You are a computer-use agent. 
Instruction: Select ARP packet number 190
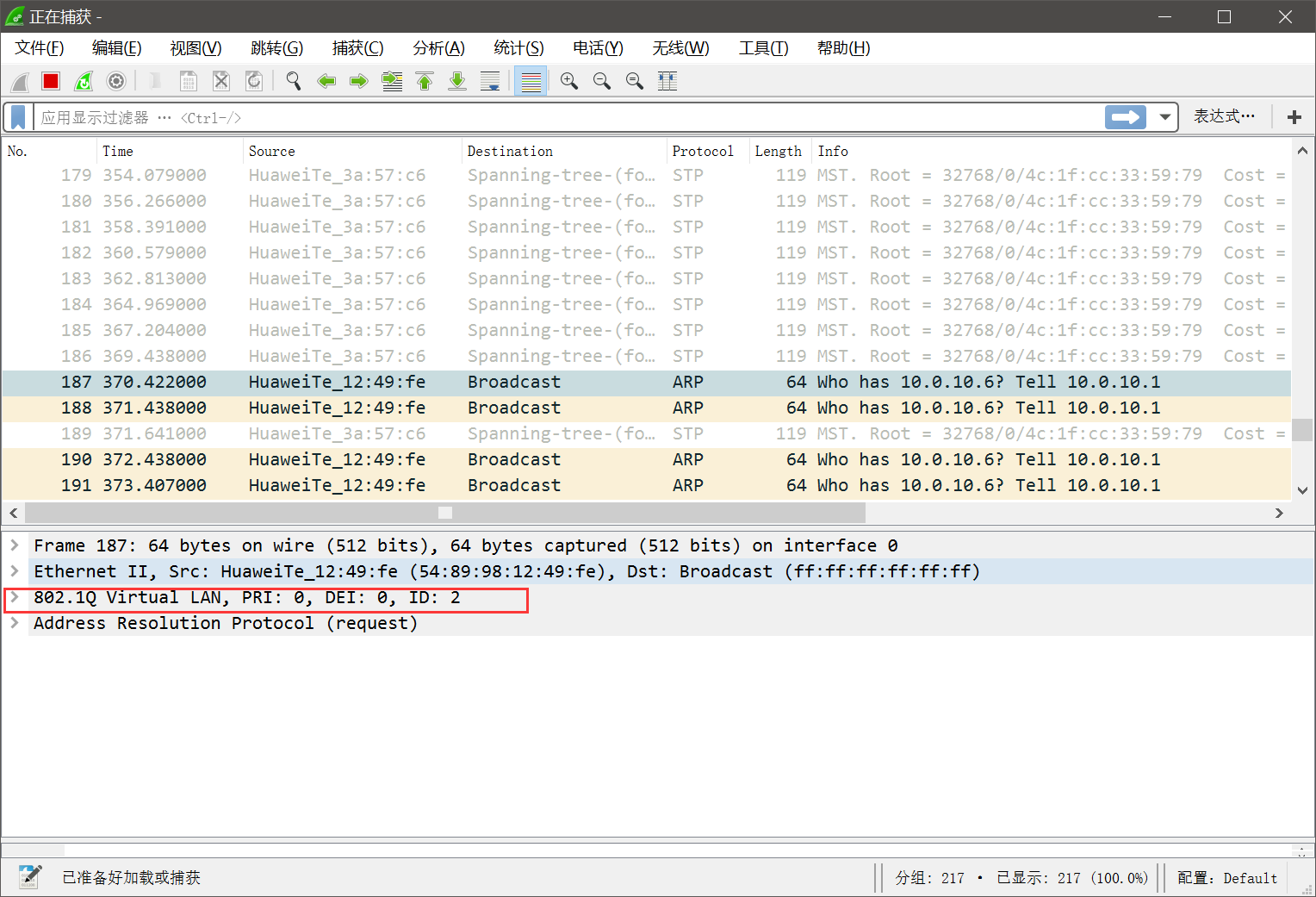pos(646,459)
